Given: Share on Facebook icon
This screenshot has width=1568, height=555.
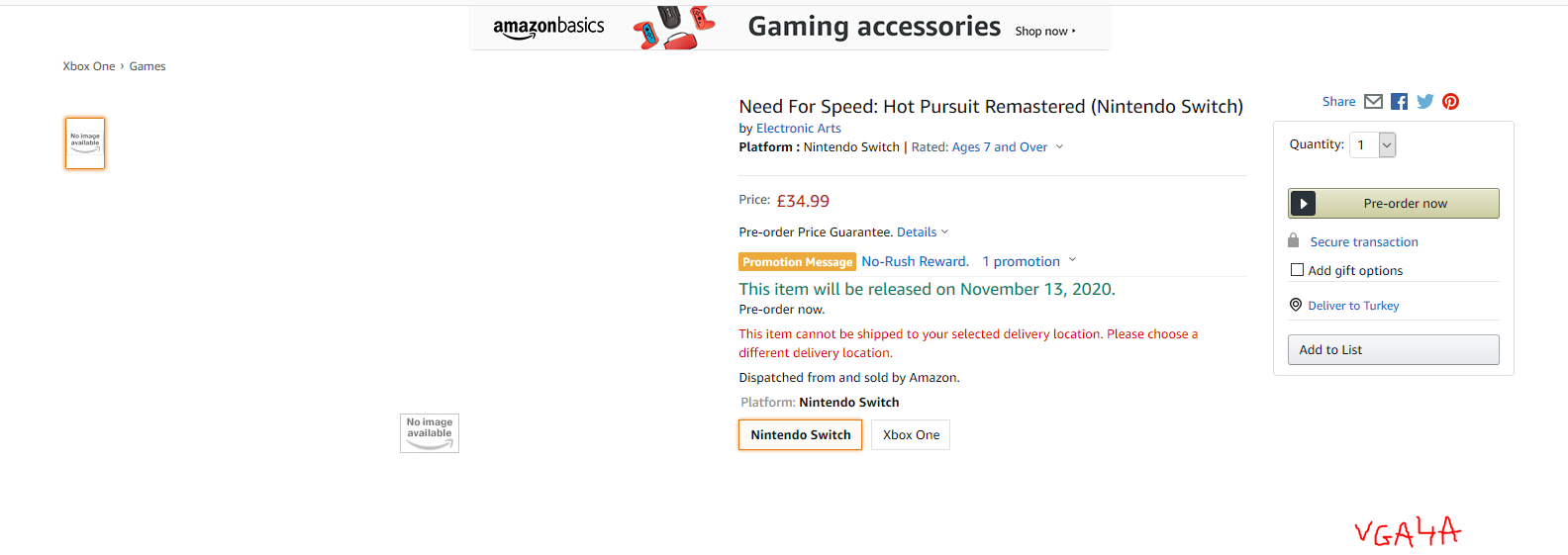Looking at the screenshot, I should click(1399, 102).
